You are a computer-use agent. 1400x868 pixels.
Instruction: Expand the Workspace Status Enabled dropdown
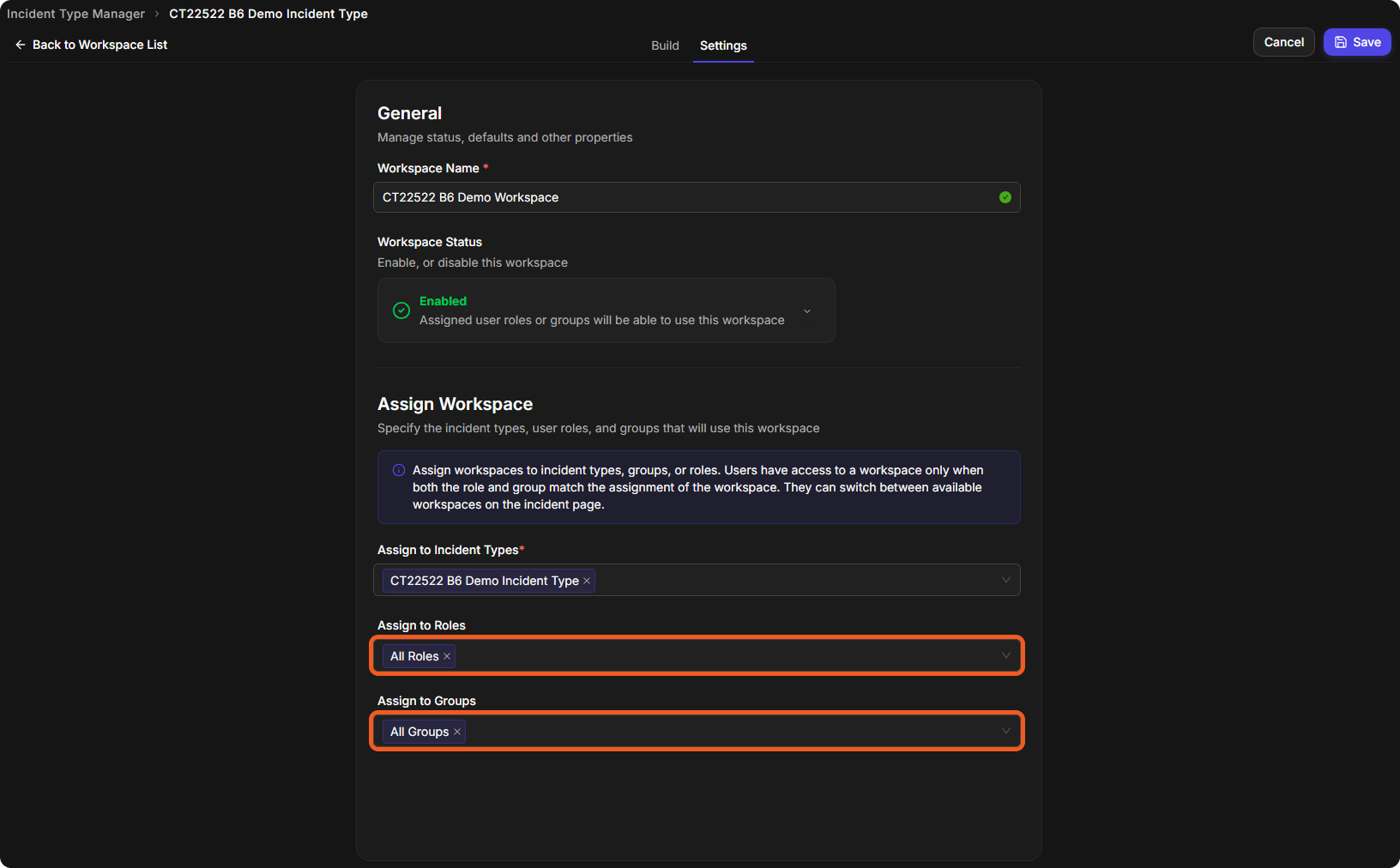pyautogui.click(x=807, y=310)
